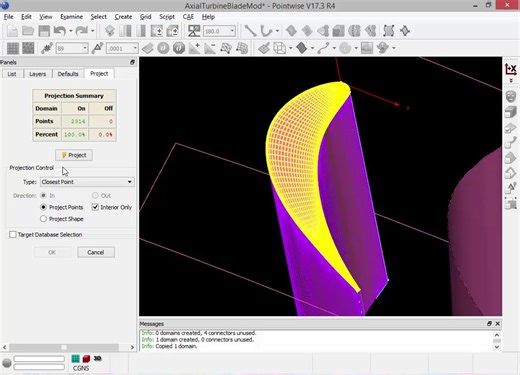Save the project with the floppy icon
The width and height of the screenshot is (520, 375).
coord(44,31)
